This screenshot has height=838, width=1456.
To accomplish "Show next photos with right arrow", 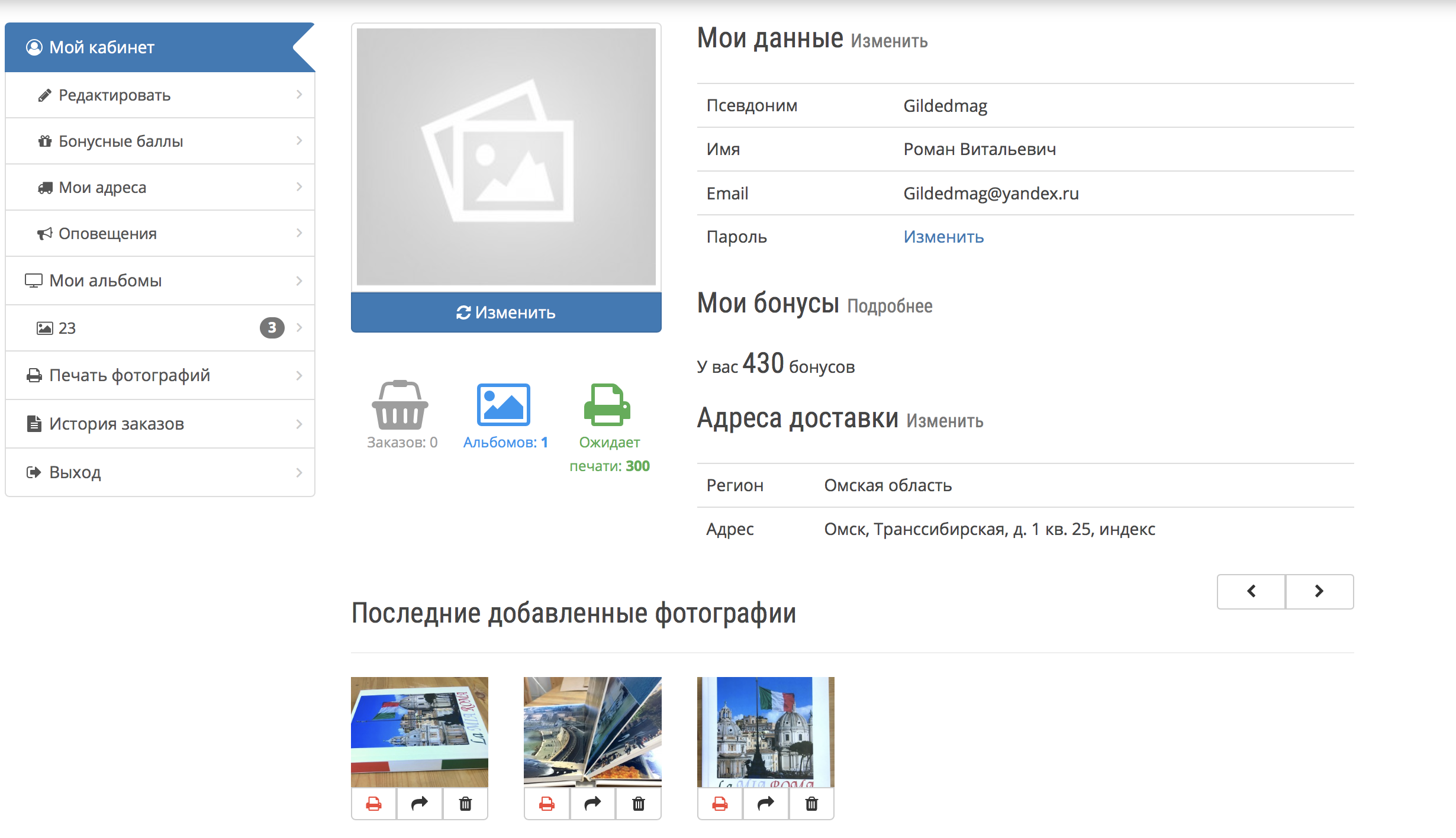I will tap(1319, 591).
